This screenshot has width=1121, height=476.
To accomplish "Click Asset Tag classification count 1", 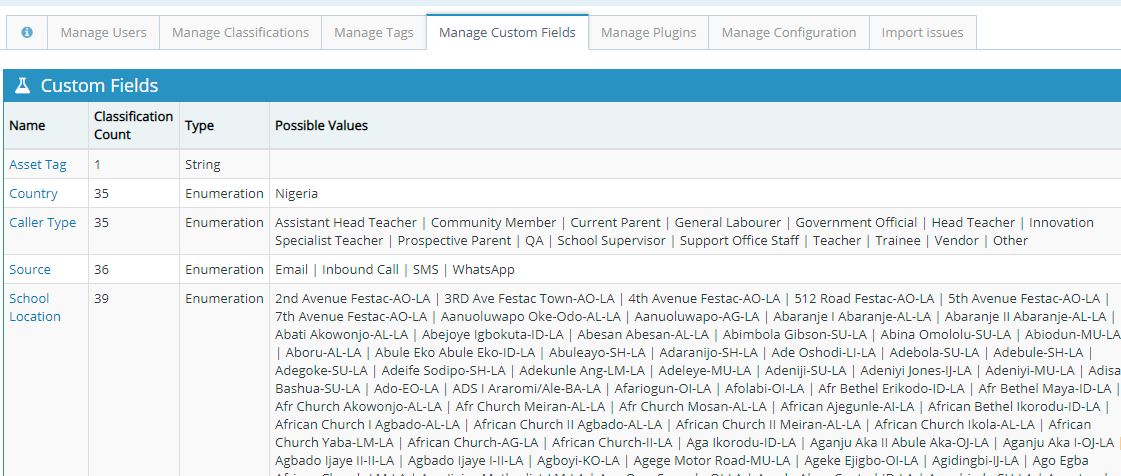I will pos(97,165).
